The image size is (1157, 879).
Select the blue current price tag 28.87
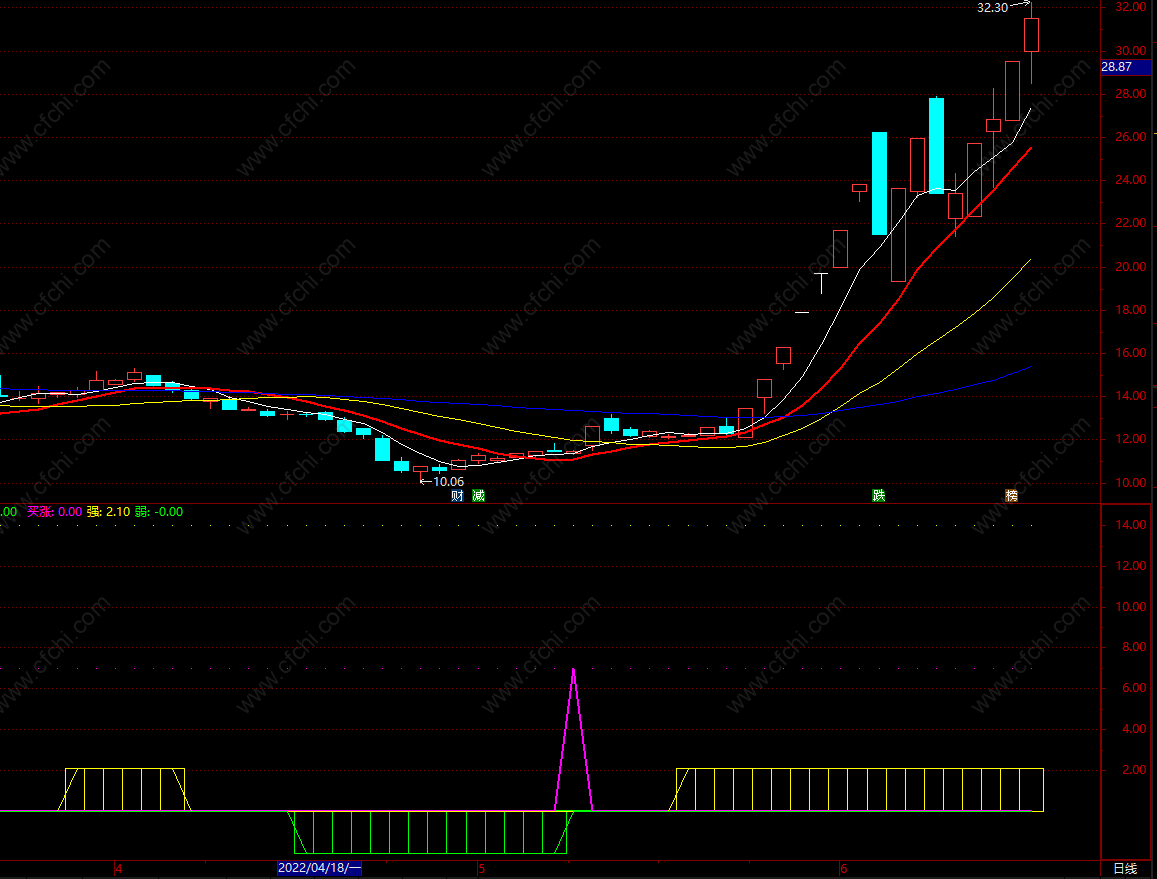(x=1125, y=67)
